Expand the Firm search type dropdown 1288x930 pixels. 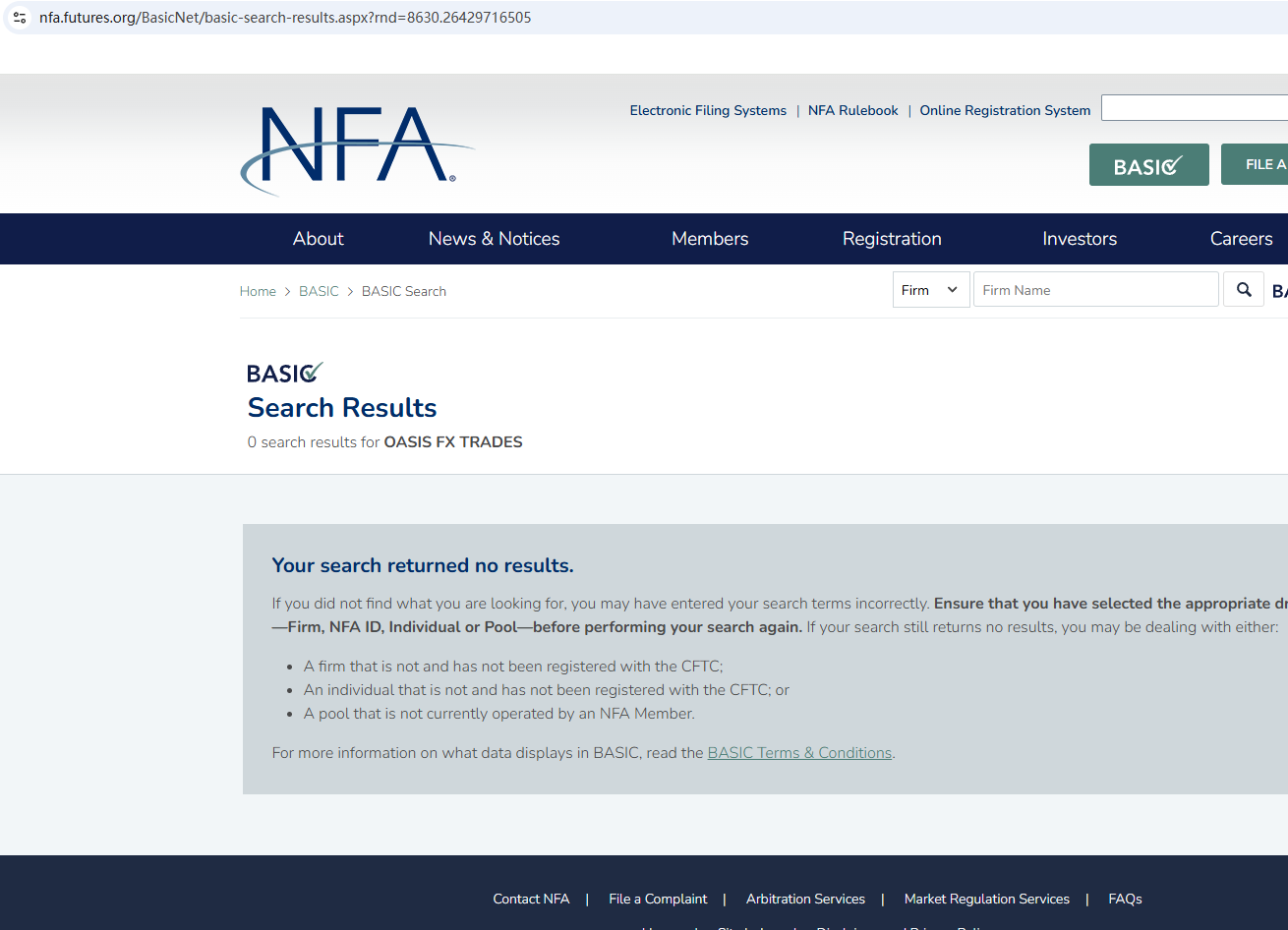(930, 290)
